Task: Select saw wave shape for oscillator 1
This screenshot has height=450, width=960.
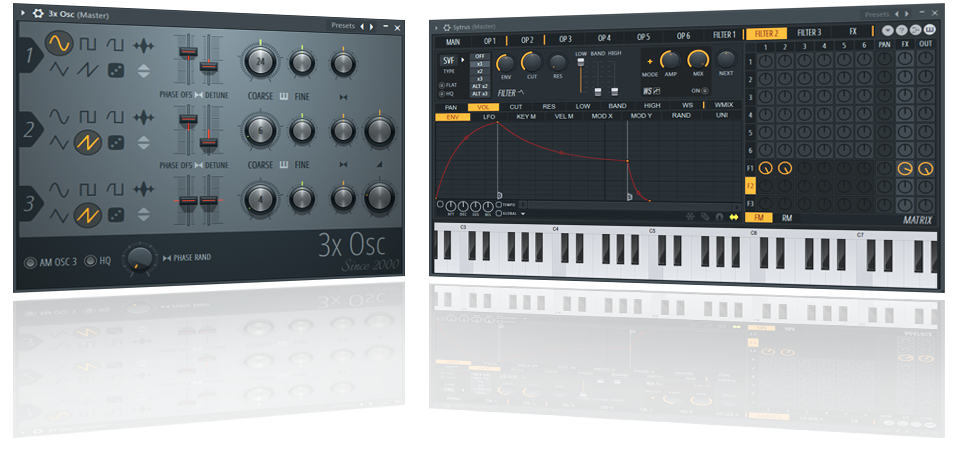Action: click(88, 70)
